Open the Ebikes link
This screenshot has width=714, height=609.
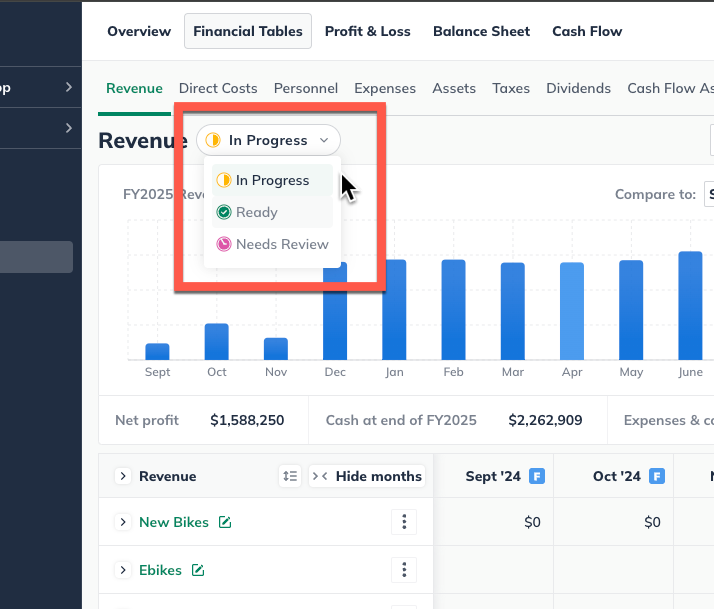[160, 570]
